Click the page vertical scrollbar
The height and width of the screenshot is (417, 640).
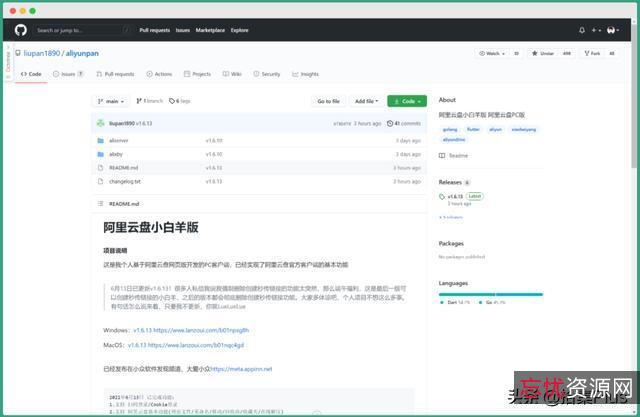coord(634,94)
